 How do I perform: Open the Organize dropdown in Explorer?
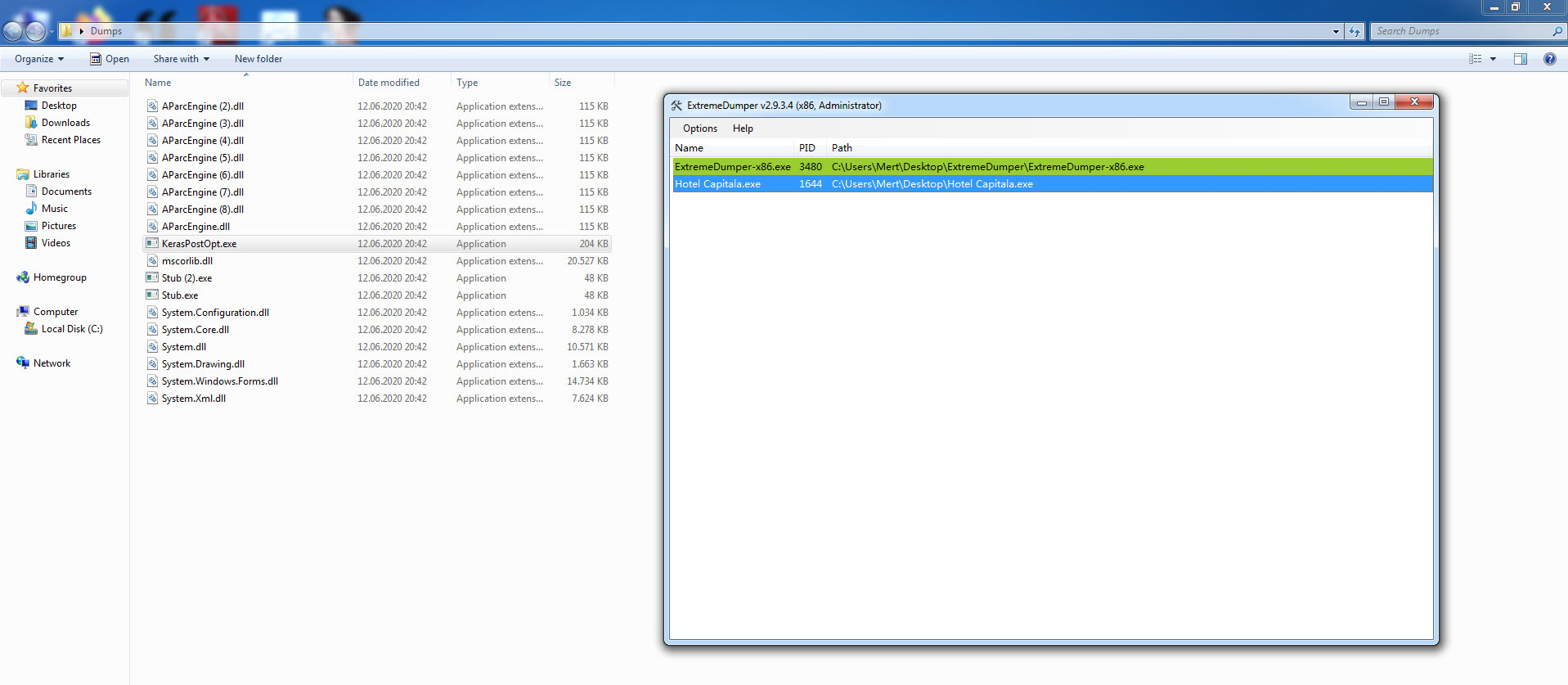click(38, 59)
